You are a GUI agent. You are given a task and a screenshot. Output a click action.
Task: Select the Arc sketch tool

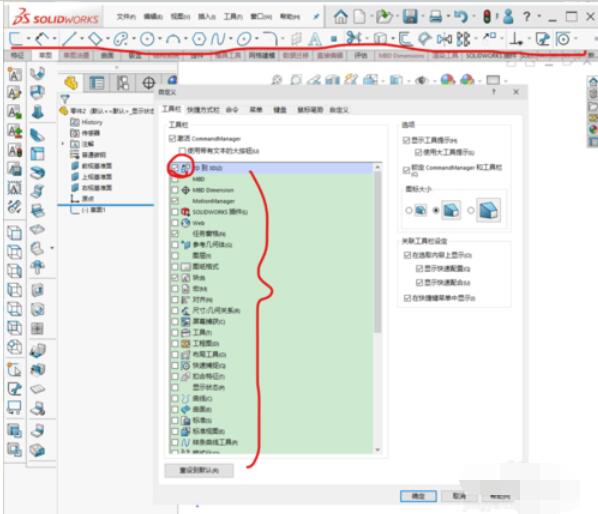(174, 39)
